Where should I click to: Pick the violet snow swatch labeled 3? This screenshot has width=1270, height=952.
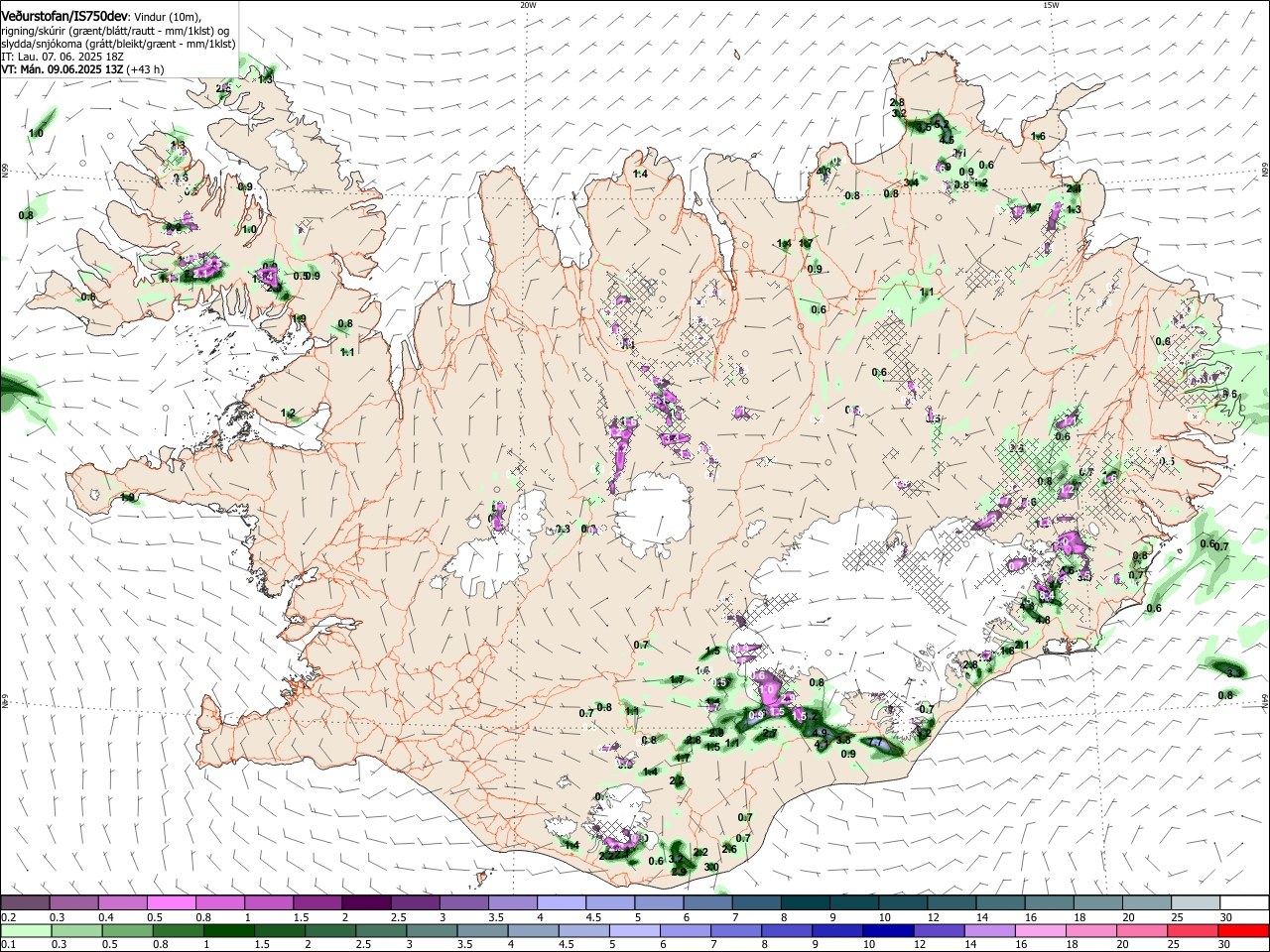coord(462,902)
